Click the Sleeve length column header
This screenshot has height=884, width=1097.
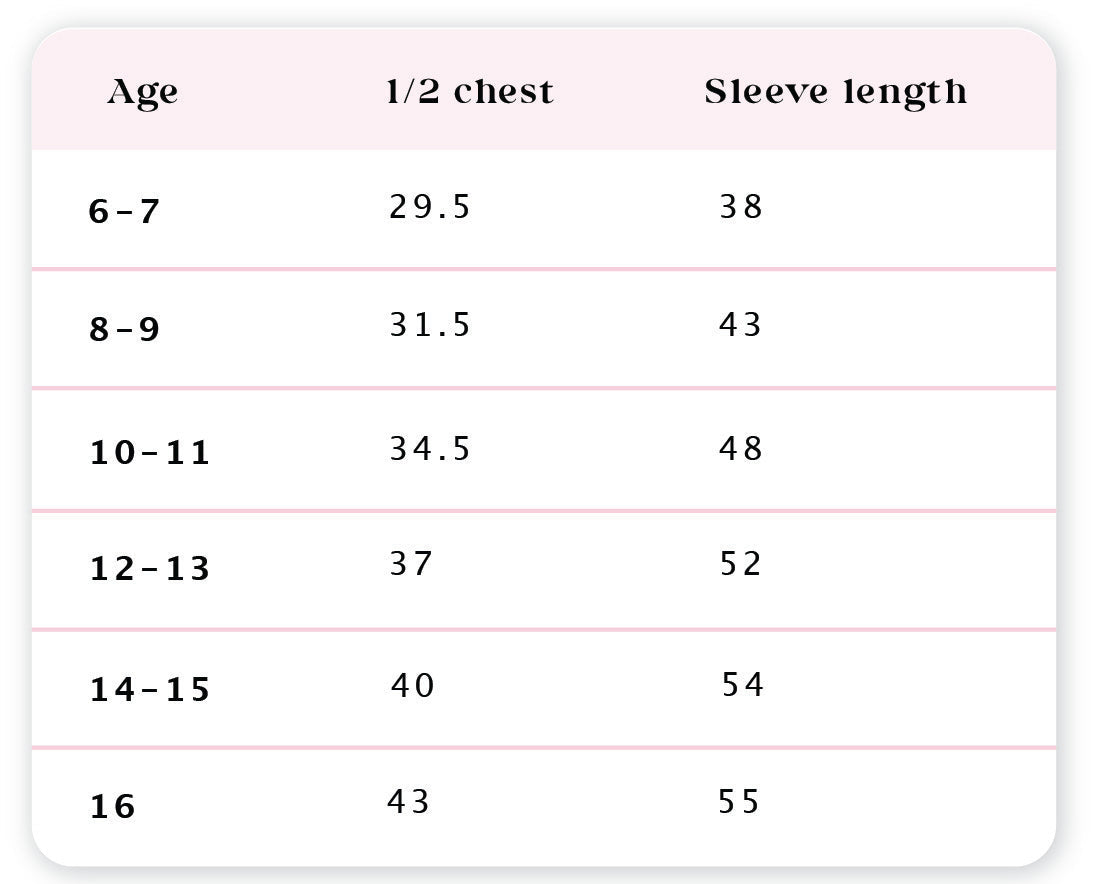click(x=835, y=92)
